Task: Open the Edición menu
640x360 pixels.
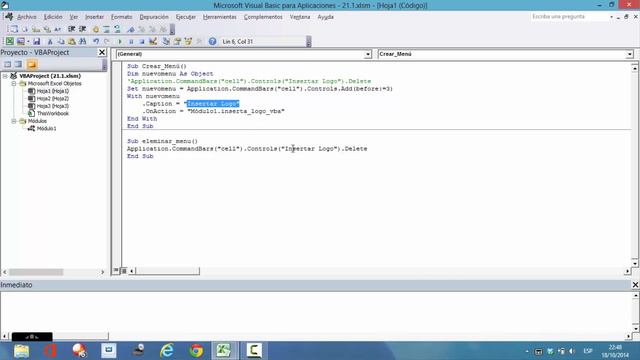Action: point(53,17)
